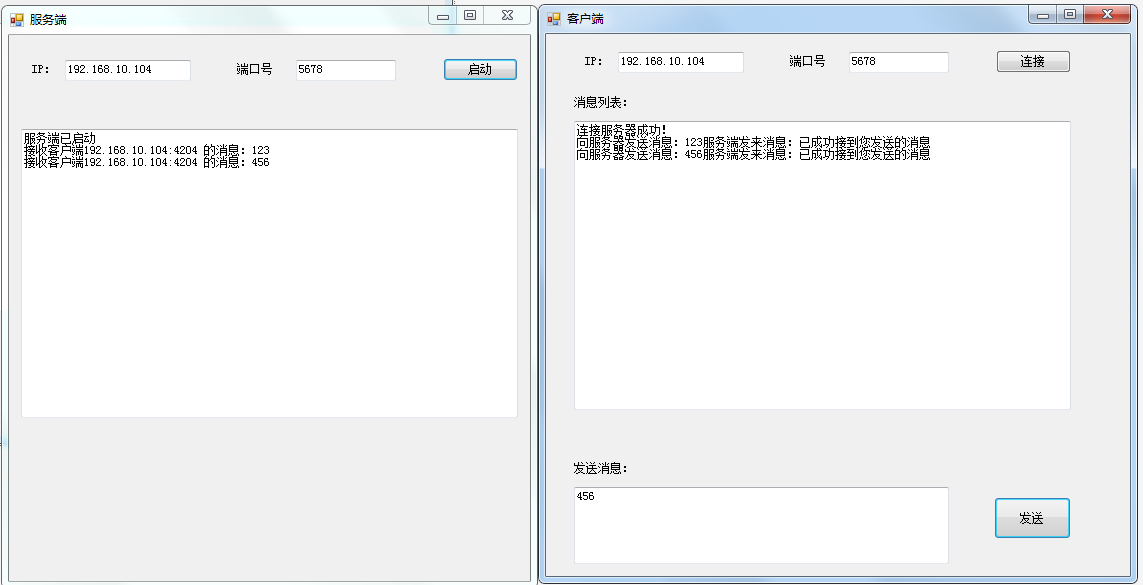This screenshot has width=1143, height=585.
Task: Click the IP label in the 服务端 window
Action: pos(40,70)
